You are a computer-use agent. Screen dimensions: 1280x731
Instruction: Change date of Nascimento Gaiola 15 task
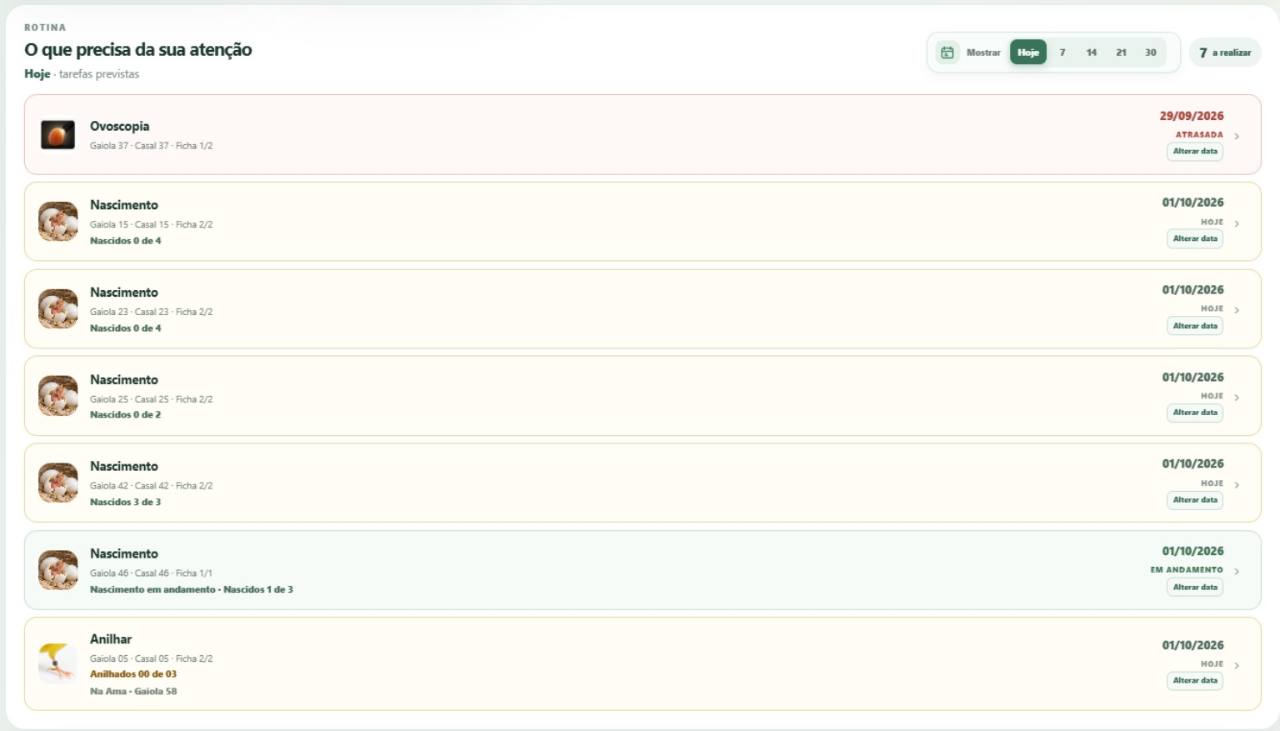[1195, 239]
